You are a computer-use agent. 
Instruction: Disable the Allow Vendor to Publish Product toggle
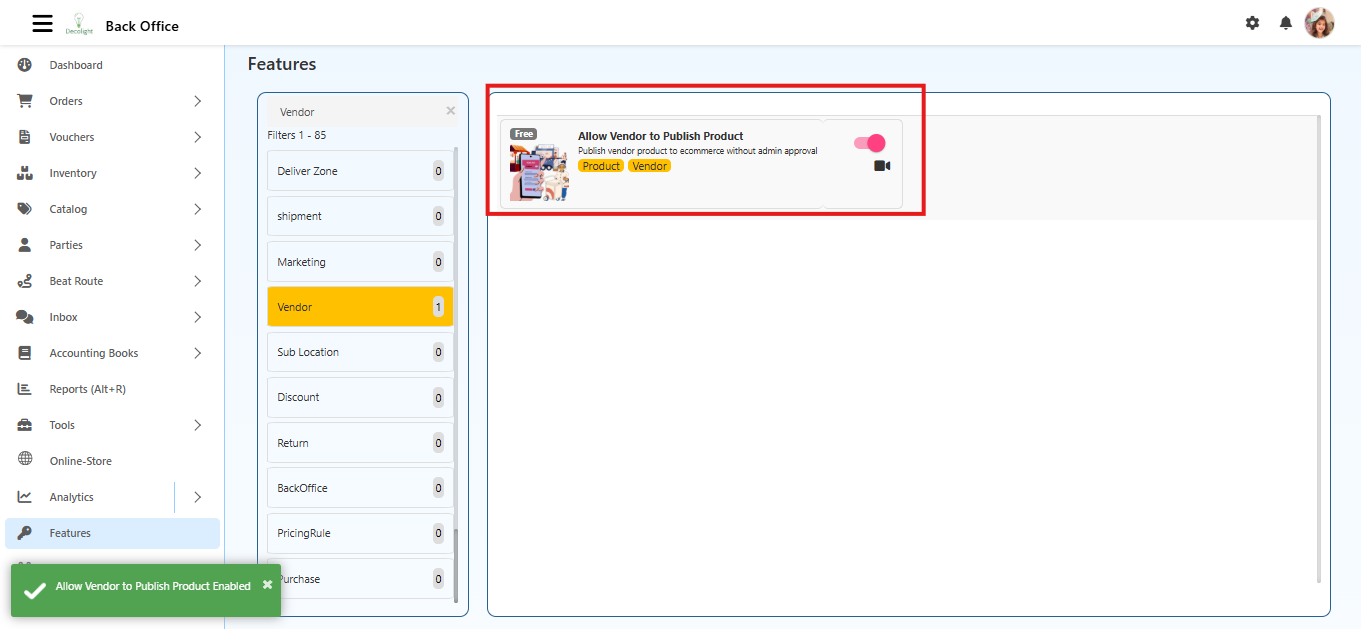868,142
